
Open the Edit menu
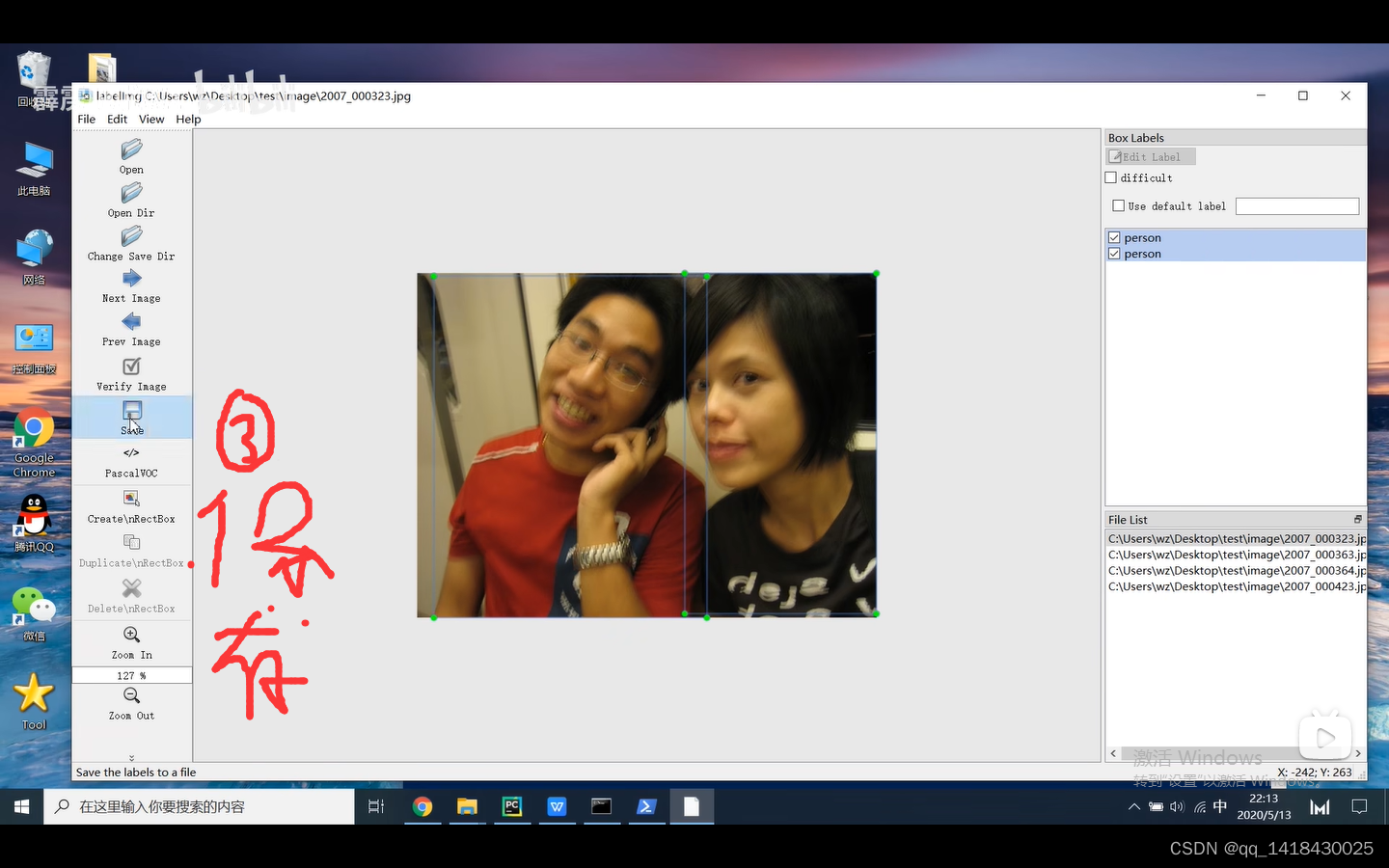117,120
